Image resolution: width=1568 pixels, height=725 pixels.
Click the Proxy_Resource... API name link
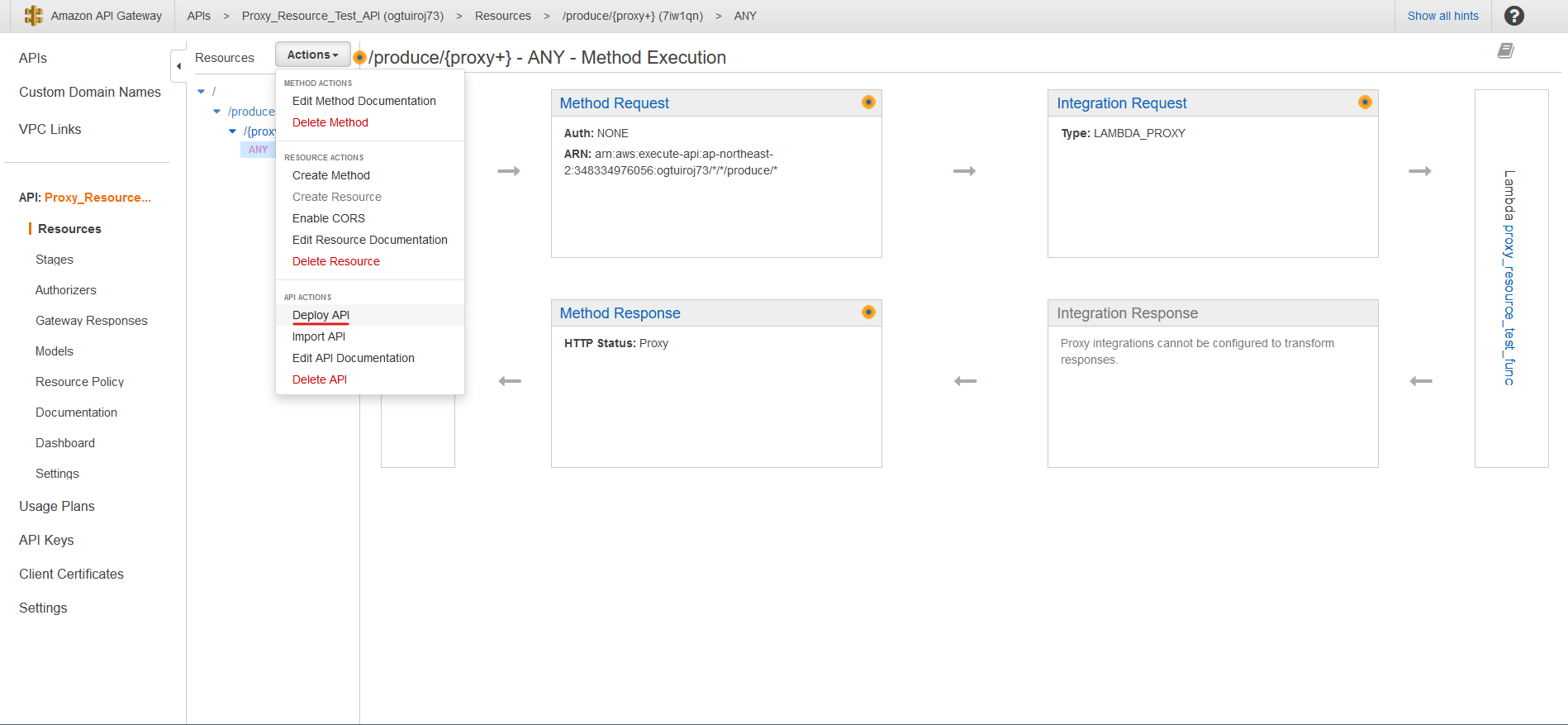pos(97,198)
